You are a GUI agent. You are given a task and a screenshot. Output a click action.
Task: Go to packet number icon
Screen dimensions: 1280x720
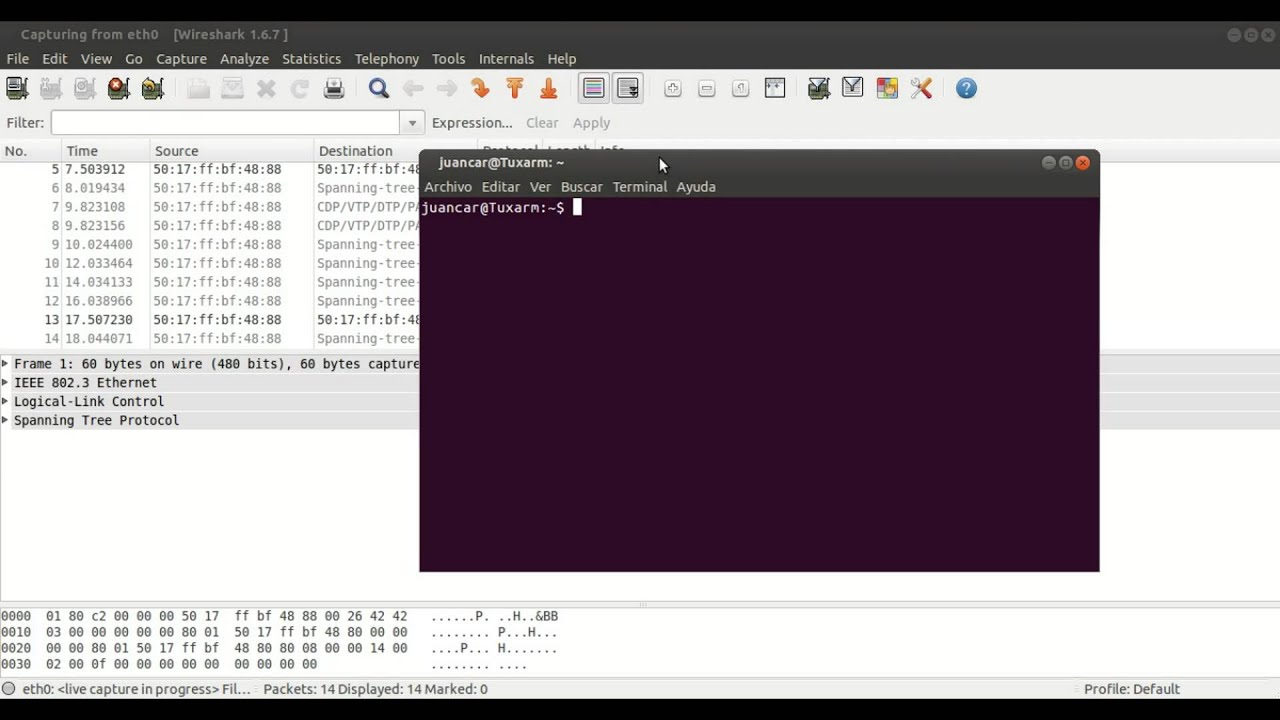(481, 89)
